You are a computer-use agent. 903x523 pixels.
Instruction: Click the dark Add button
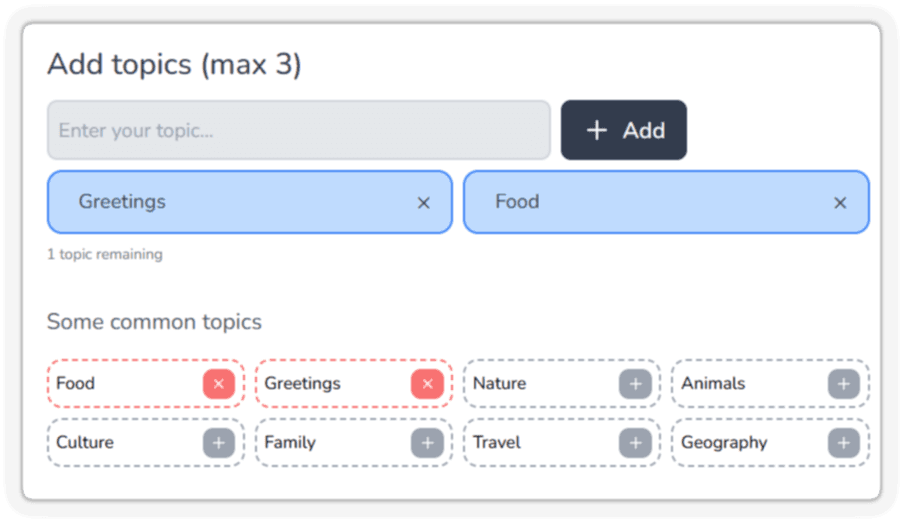tap(624, 130)
